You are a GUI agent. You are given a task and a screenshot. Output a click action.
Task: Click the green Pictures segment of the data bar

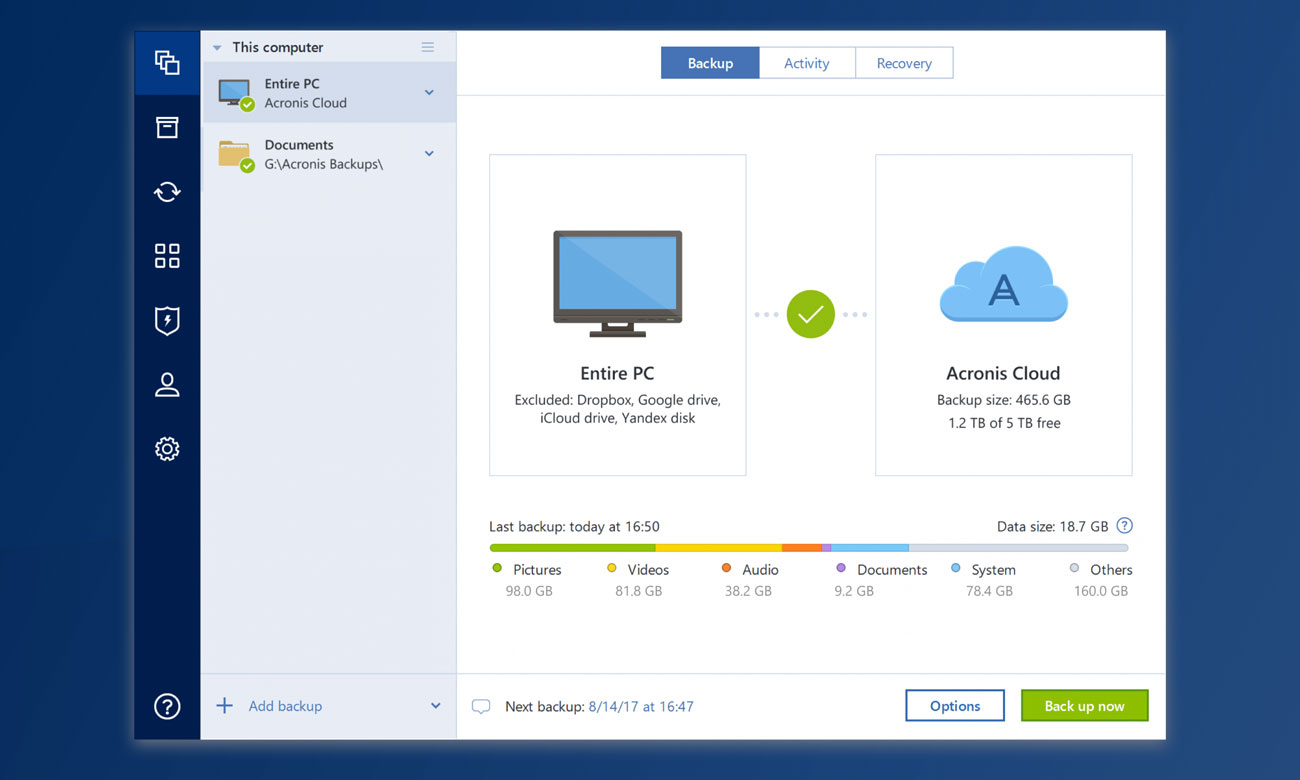[x=572, y=548]
